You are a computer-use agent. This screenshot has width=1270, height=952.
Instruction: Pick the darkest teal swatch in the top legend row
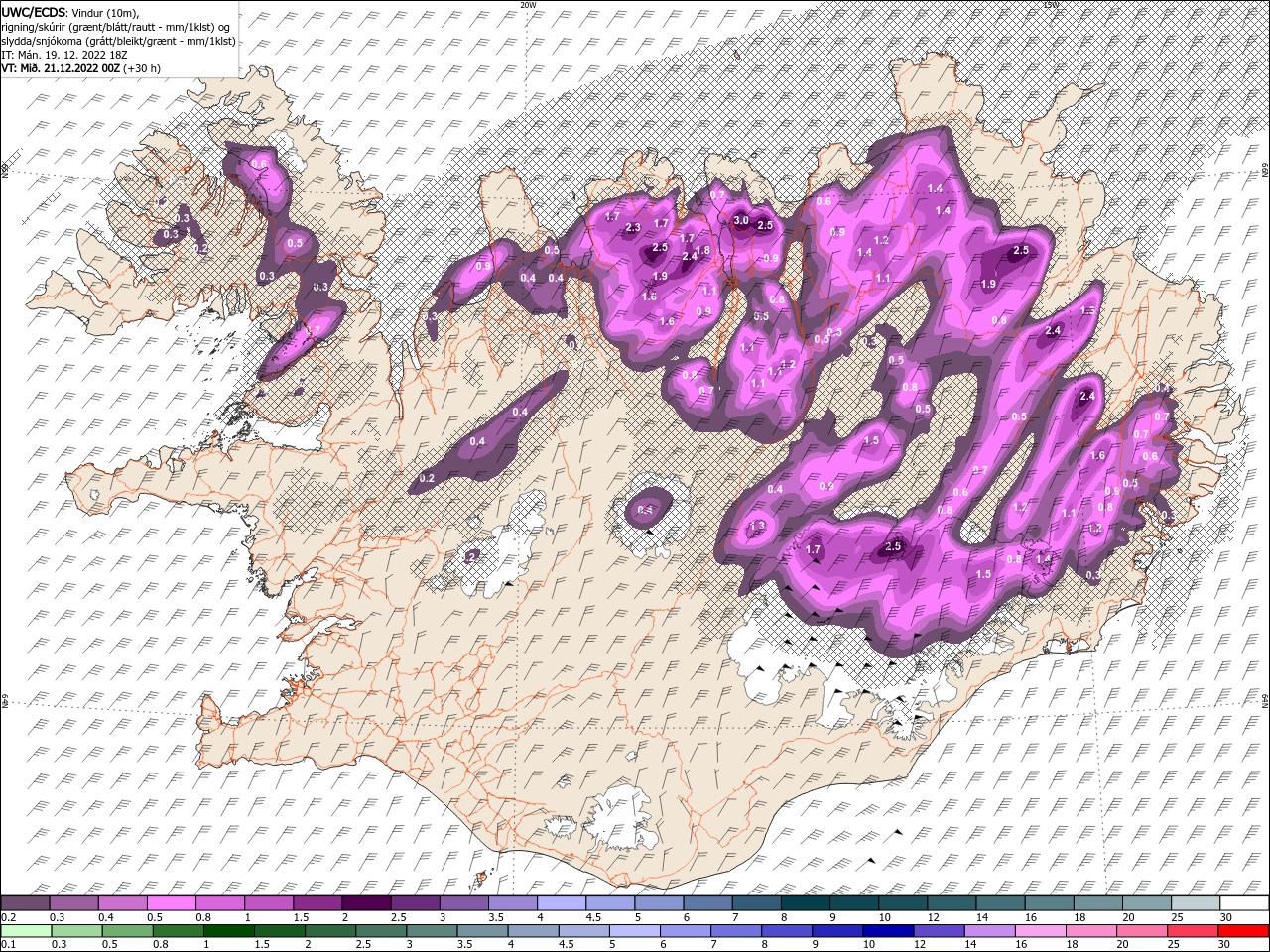805,903
